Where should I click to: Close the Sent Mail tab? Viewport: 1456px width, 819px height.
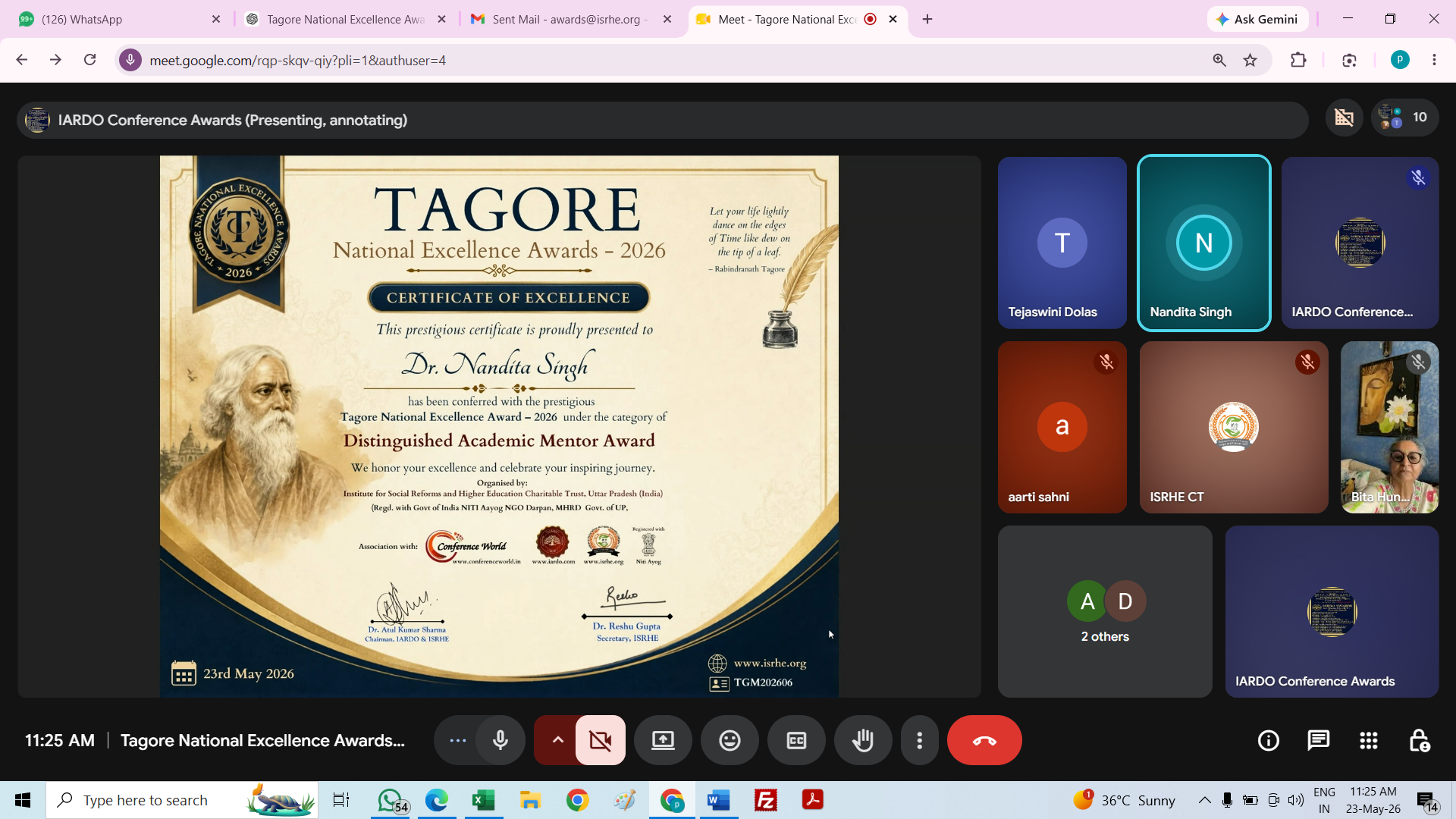[667, 19]
